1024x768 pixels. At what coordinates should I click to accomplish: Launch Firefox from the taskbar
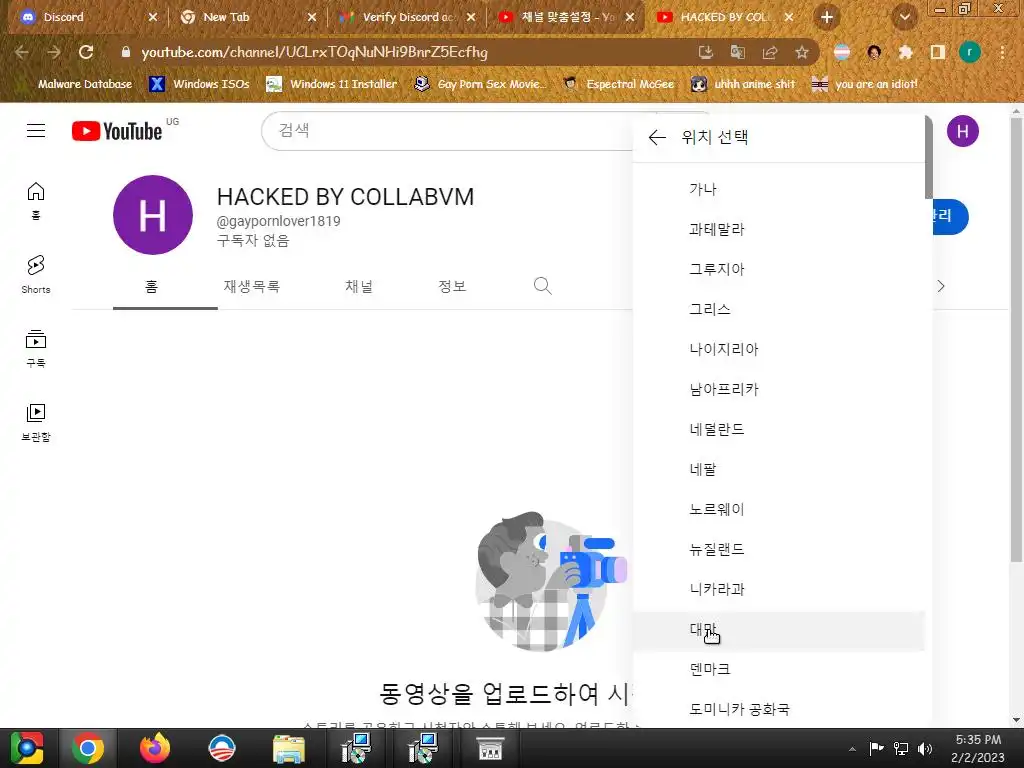point(155,748)
